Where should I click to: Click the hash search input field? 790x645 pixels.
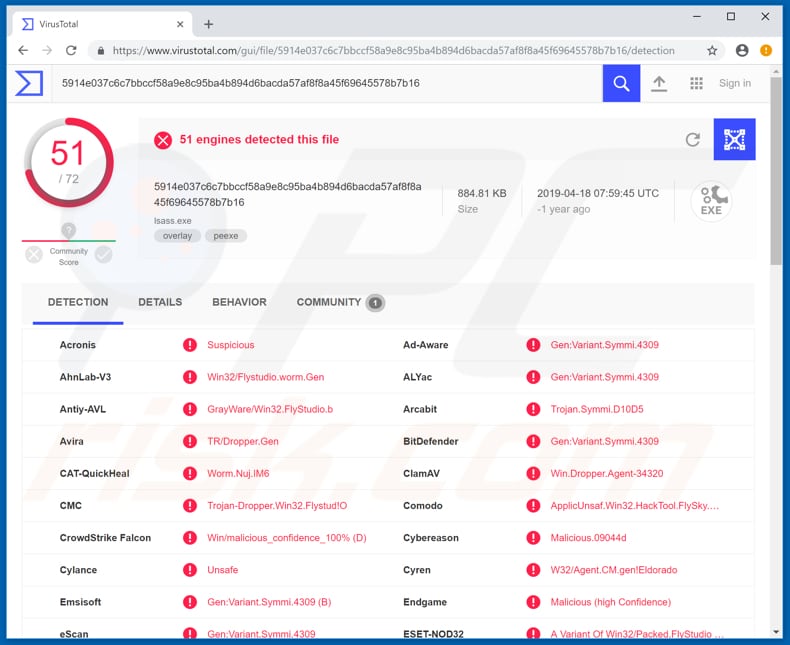[x=327, y=83]
